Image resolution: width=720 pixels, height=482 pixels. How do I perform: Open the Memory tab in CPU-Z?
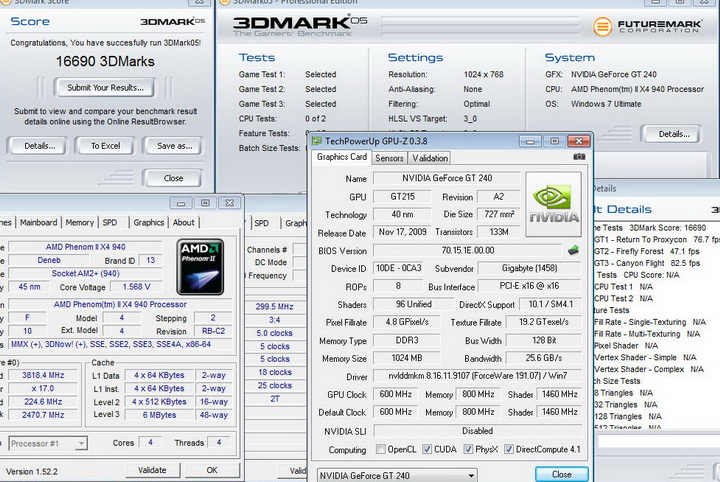(x=79, y=222)
